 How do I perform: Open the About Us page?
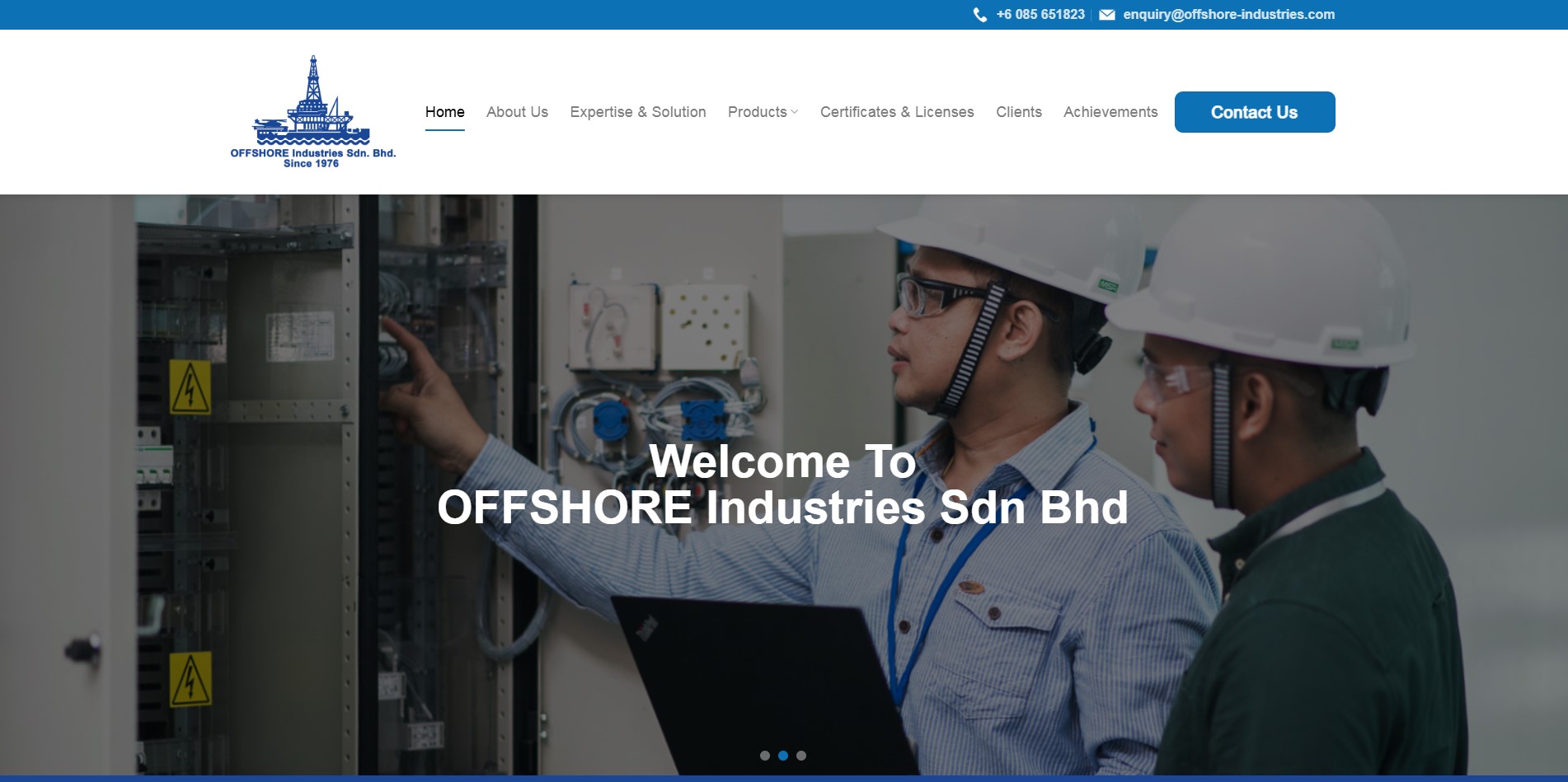click(x=517, y=112)
